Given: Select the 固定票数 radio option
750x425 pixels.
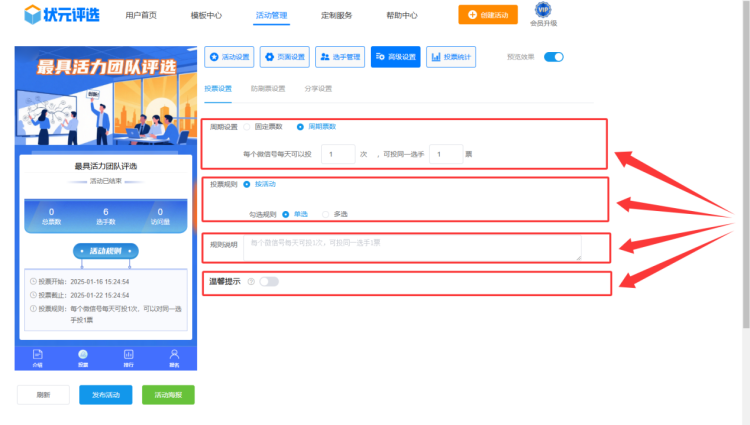Looking at the screenshot, I should point(247,127).
